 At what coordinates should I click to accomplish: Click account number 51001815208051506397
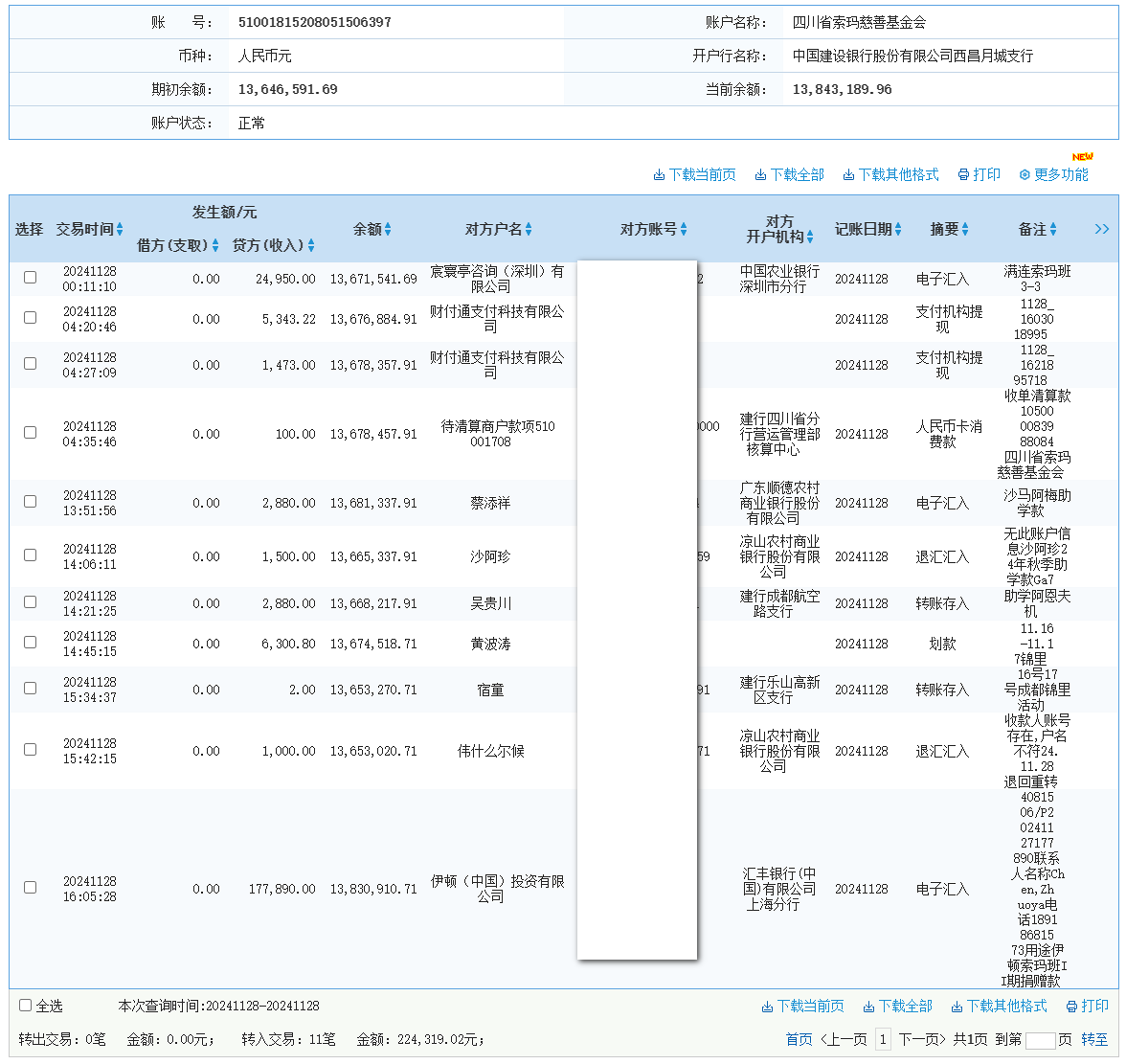(314, 22)
